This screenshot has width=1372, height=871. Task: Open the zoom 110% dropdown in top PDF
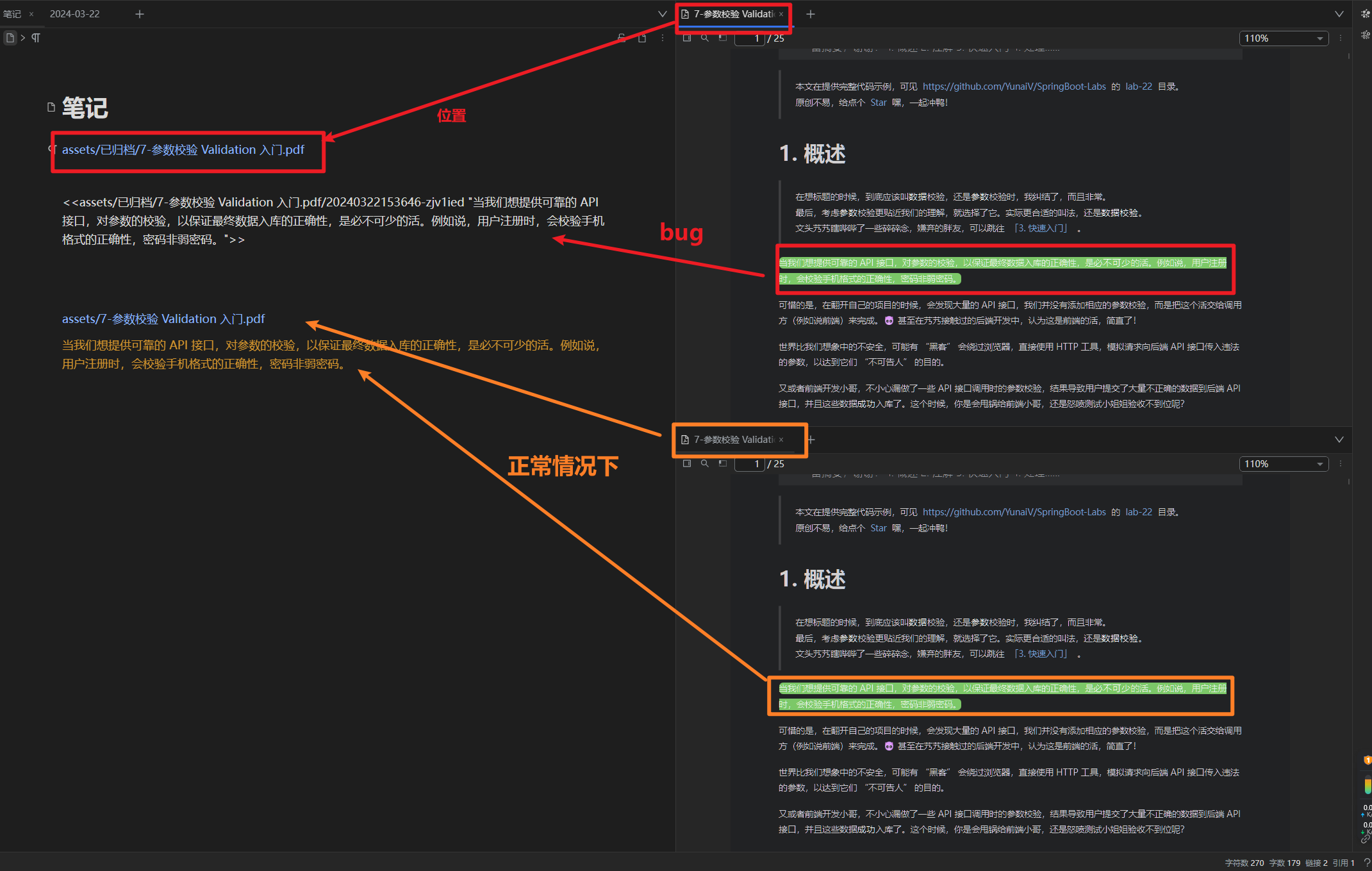1283,38
